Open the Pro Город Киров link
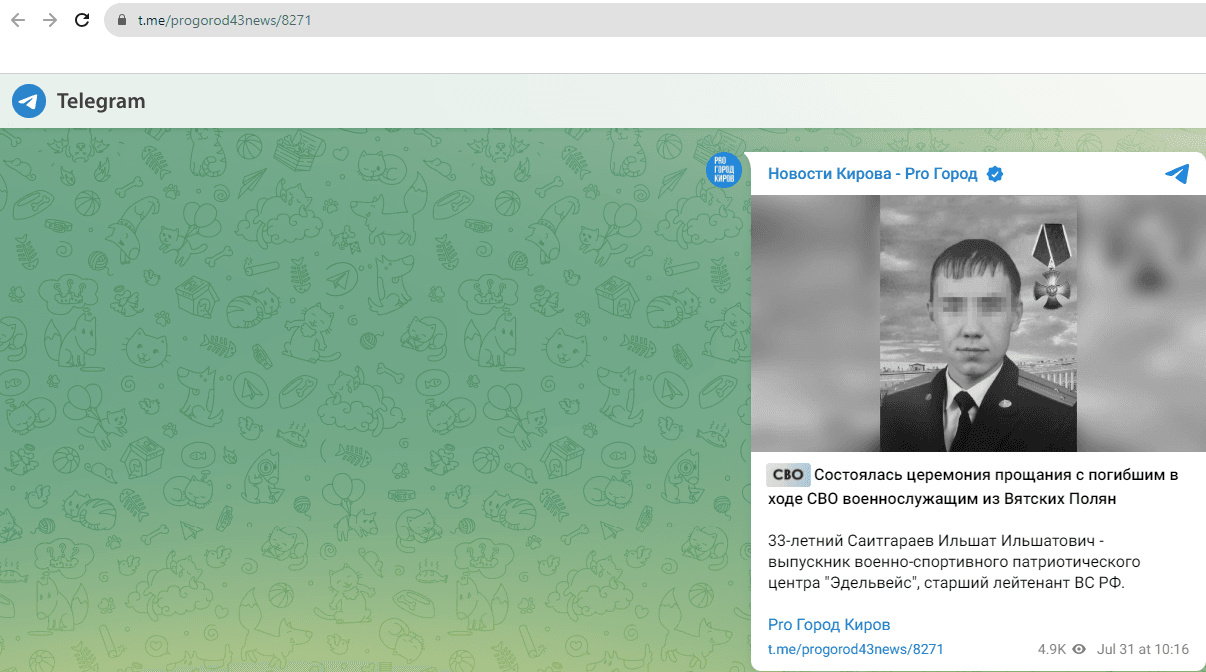Viewport: 1206px width, 672px height. pyautogui.click(x=829, y=625)
